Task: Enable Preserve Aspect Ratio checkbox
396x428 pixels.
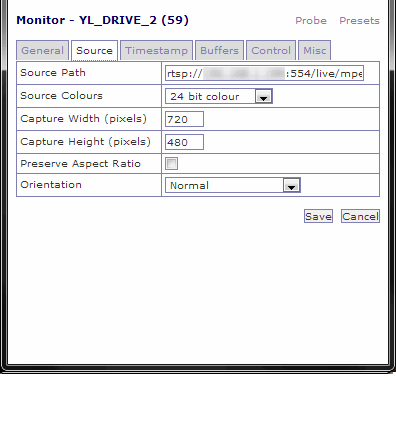Action: click(x=171, y=164)
